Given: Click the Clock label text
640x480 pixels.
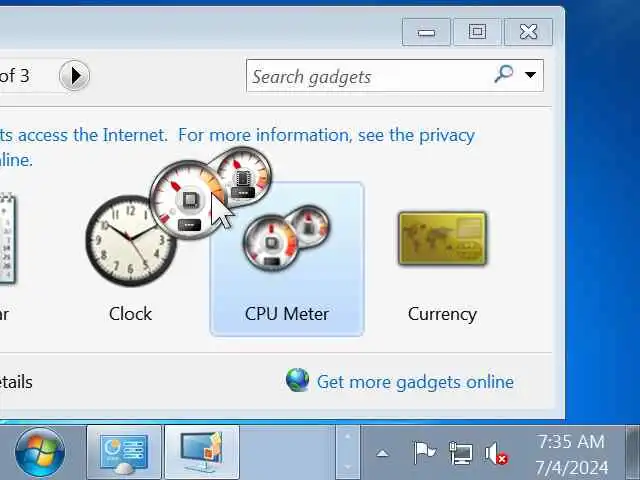Looking at the screenshot, I should [130, 314].
